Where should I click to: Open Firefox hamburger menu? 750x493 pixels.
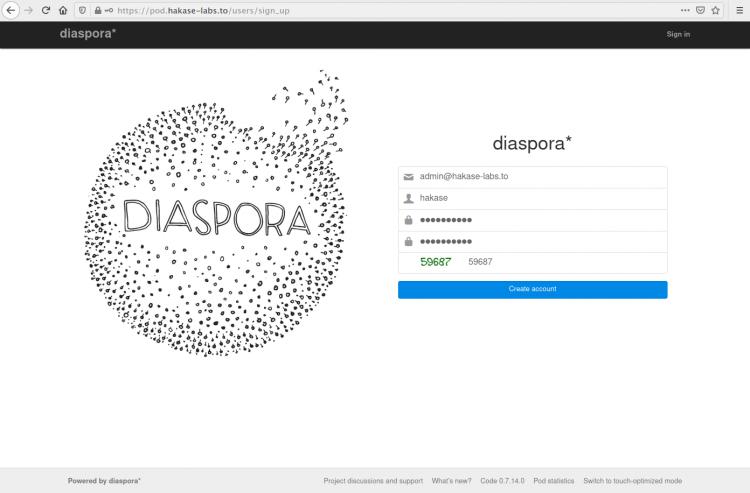(740, 10)
